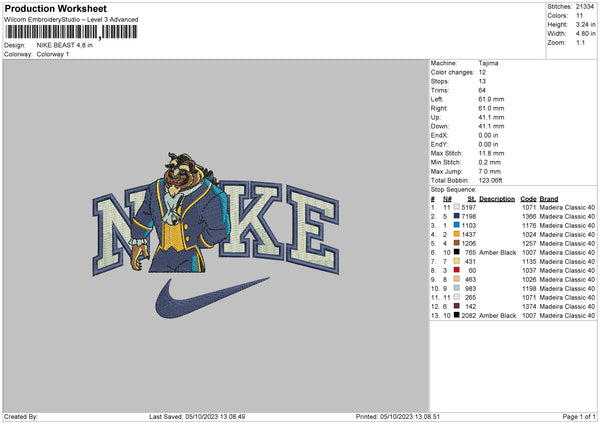Screen dimensions: 600x424
Task: Click thread code 1366 in row 2
Action: pyautogui.click(x=529, y=216)
